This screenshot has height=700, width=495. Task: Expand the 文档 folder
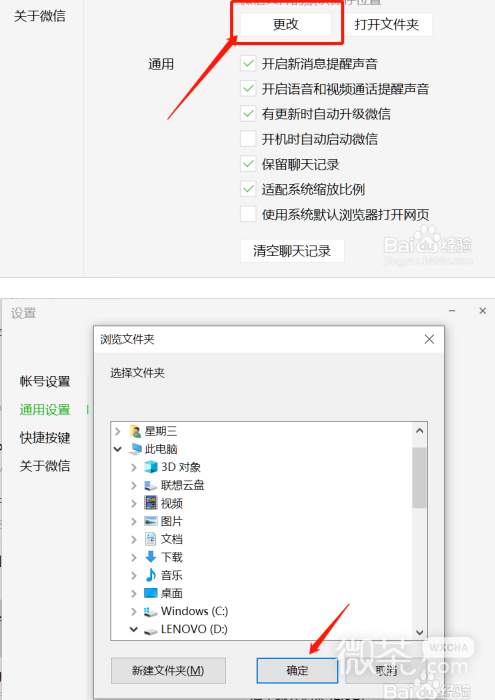tap(134, 539)
